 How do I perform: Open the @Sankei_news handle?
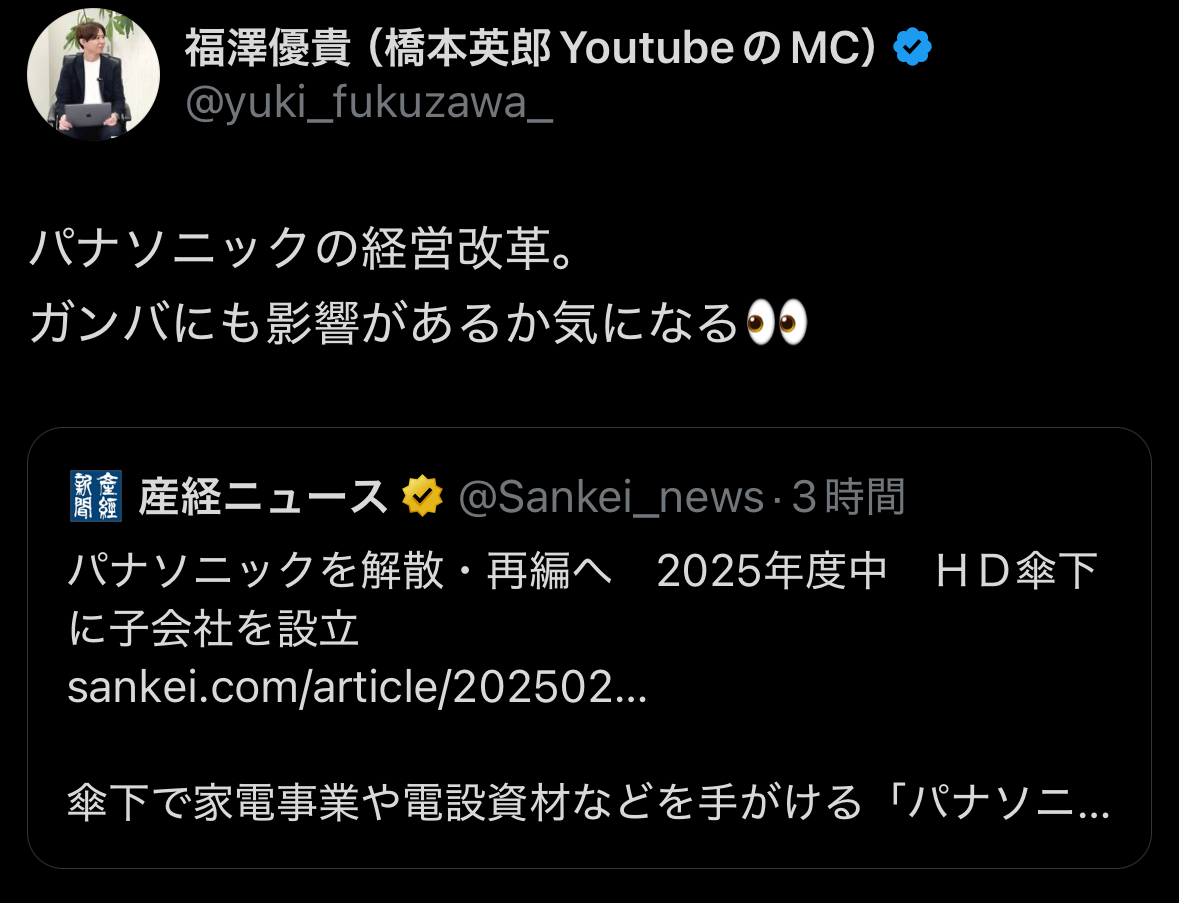[611, 497]
